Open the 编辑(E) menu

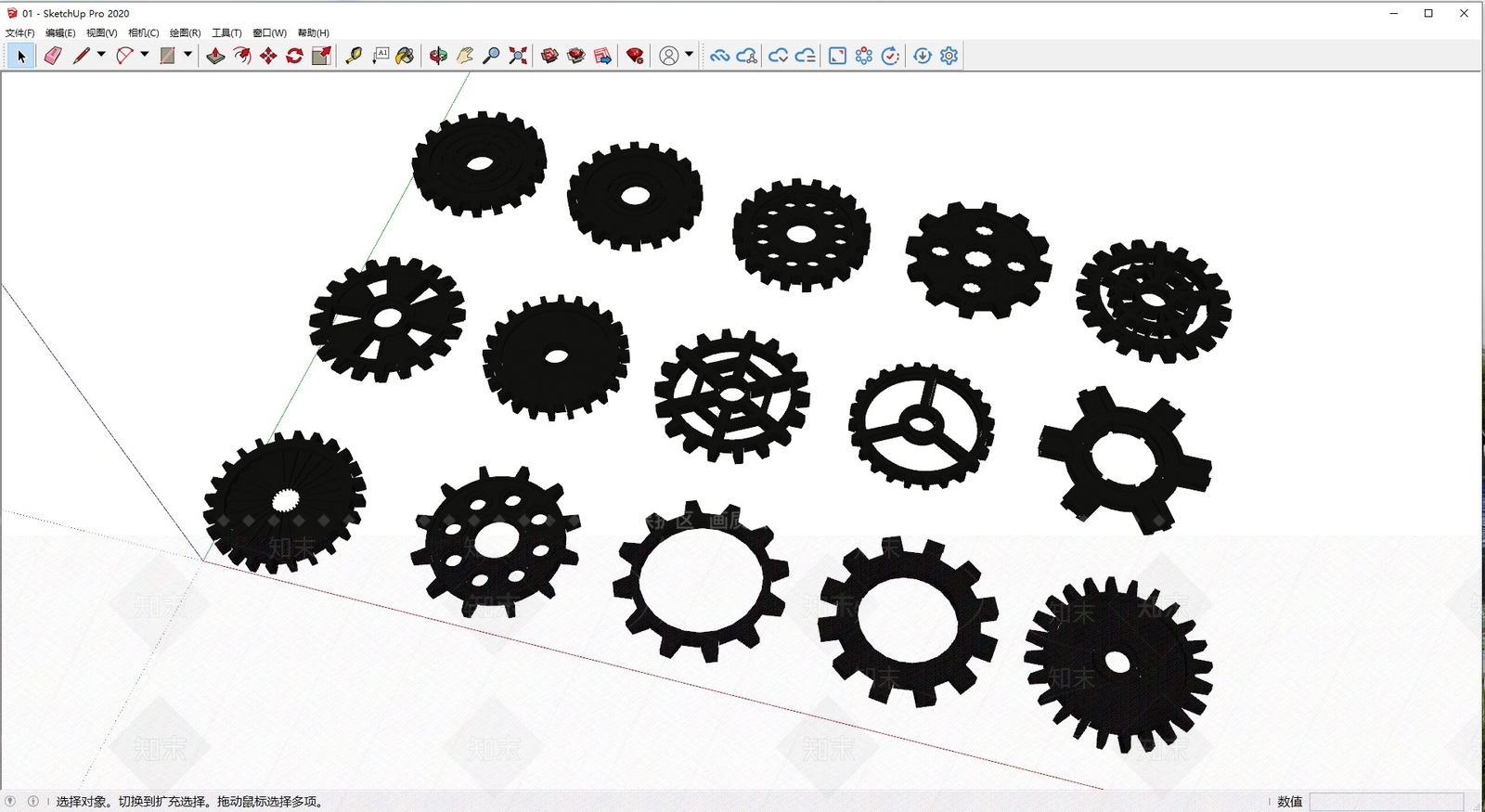[60, 32]
